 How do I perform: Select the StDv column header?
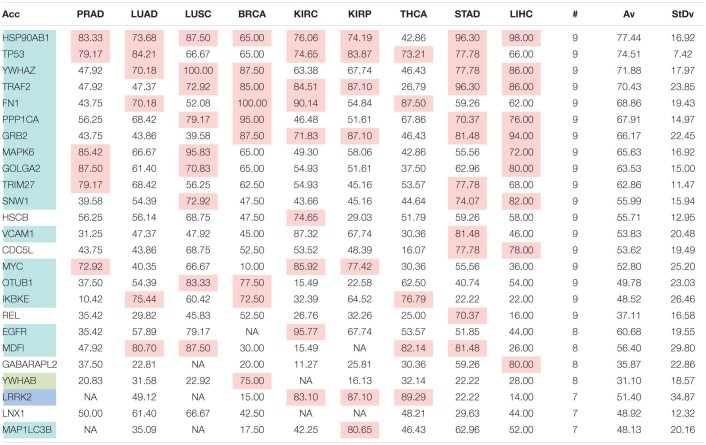point(682,14)
